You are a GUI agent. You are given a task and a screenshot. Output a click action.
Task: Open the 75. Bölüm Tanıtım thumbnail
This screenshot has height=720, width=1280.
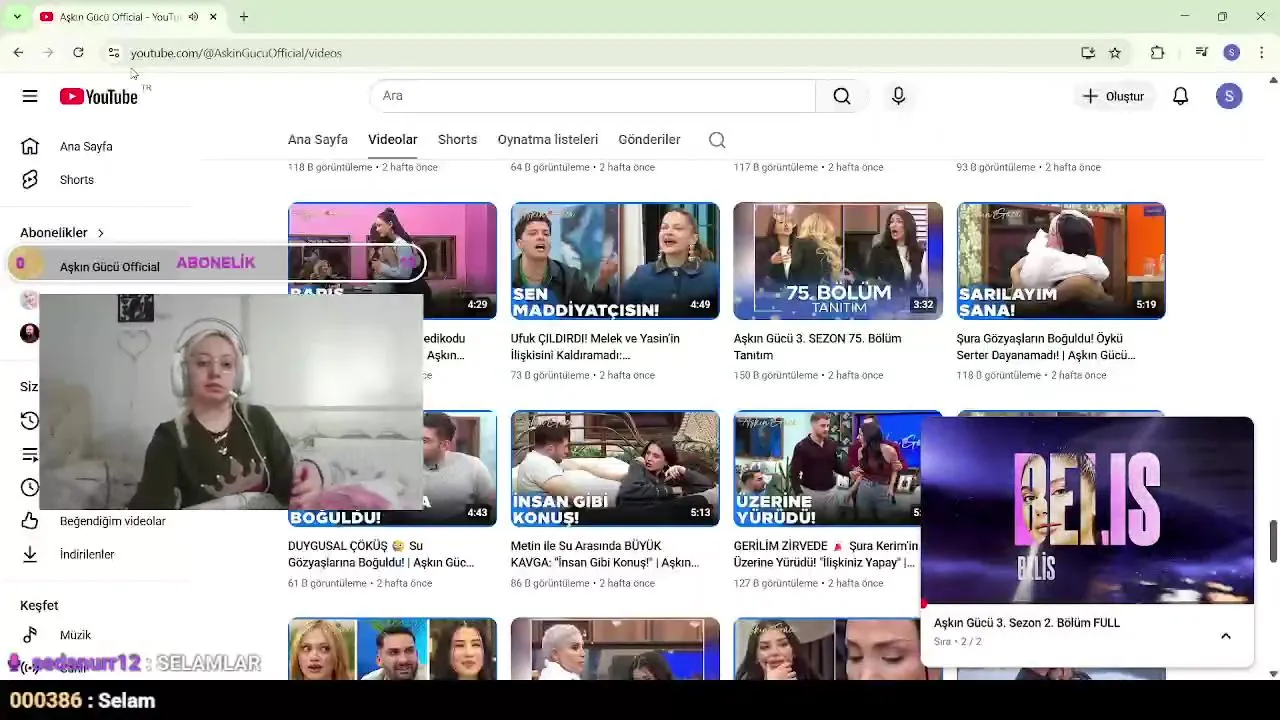(x=838, y=261)
